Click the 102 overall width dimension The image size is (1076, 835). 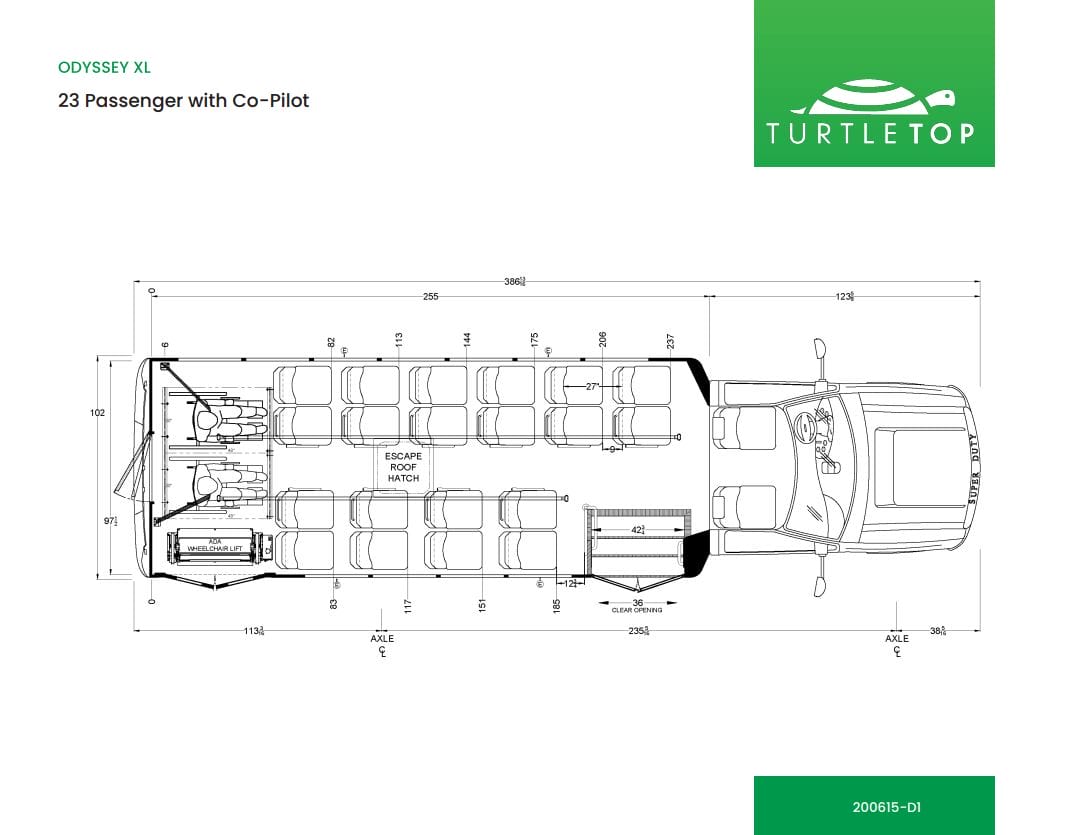[x=98, y=412]
